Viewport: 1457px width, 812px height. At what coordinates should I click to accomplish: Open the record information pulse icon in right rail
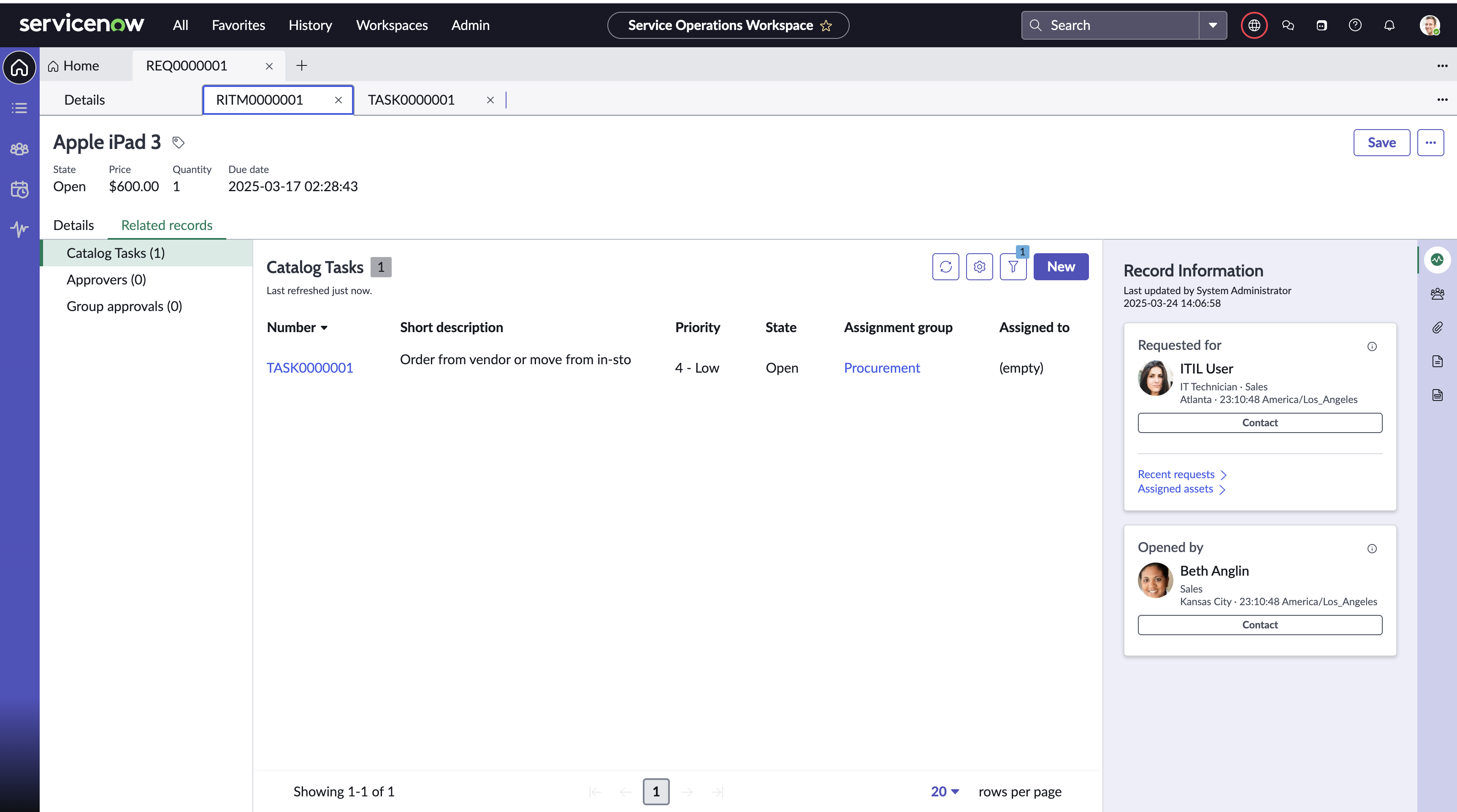(1437, 260)
